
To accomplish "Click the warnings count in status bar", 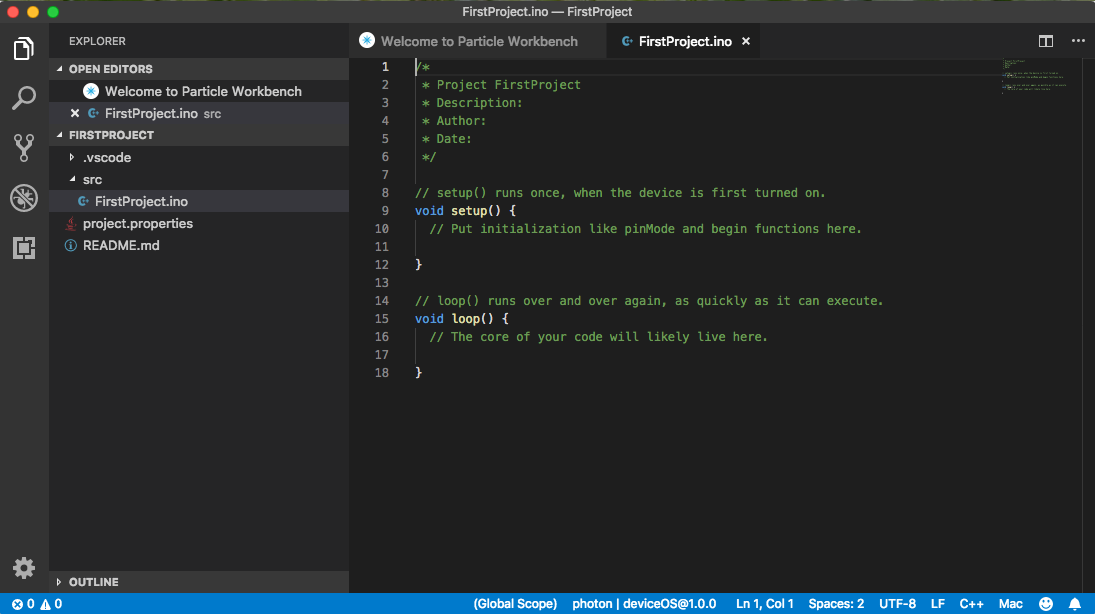I will [51, 604].
